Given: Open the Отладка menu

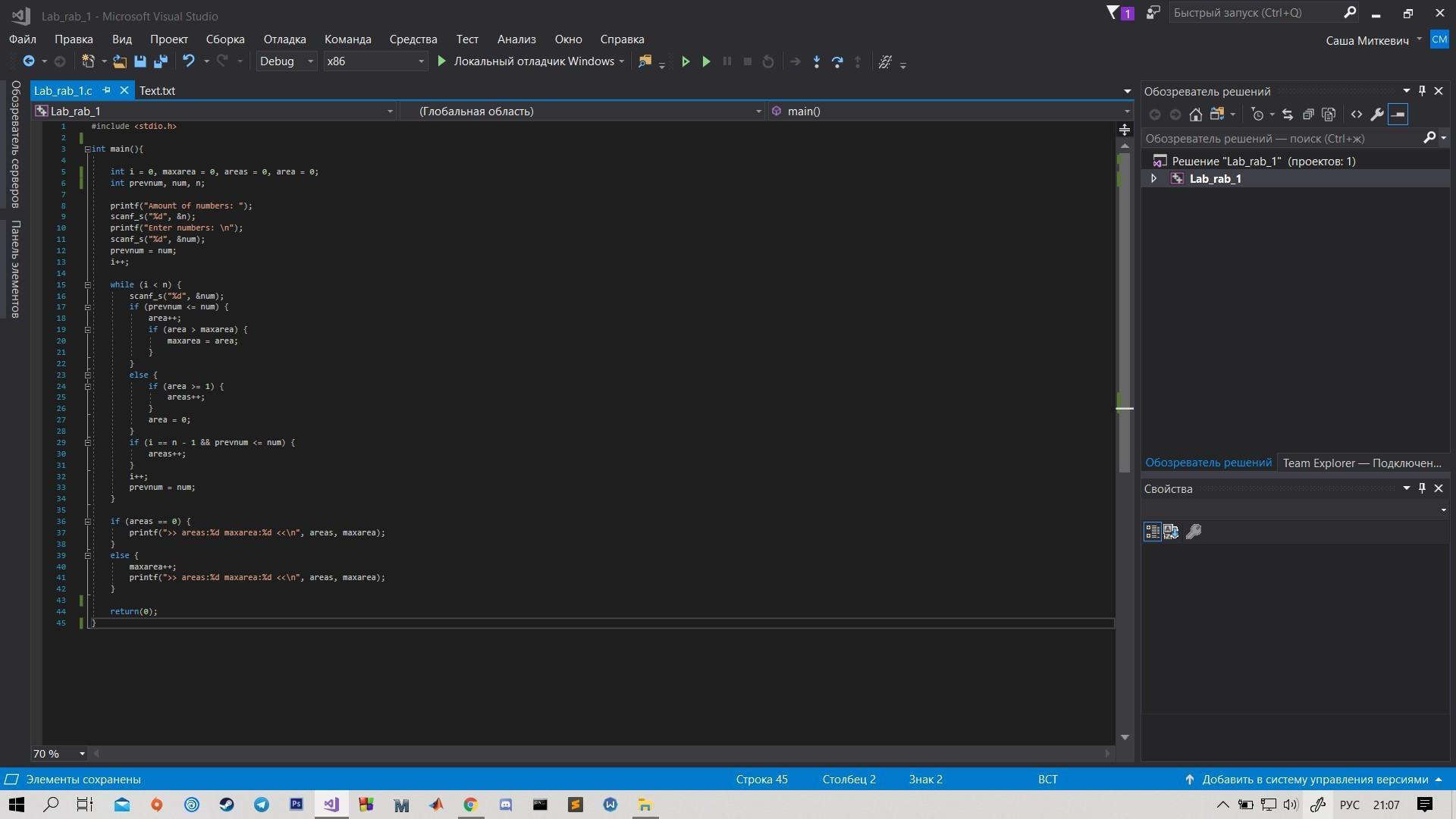Looking at the screenshot, I should pyautogui.click(x=284, y=39).
